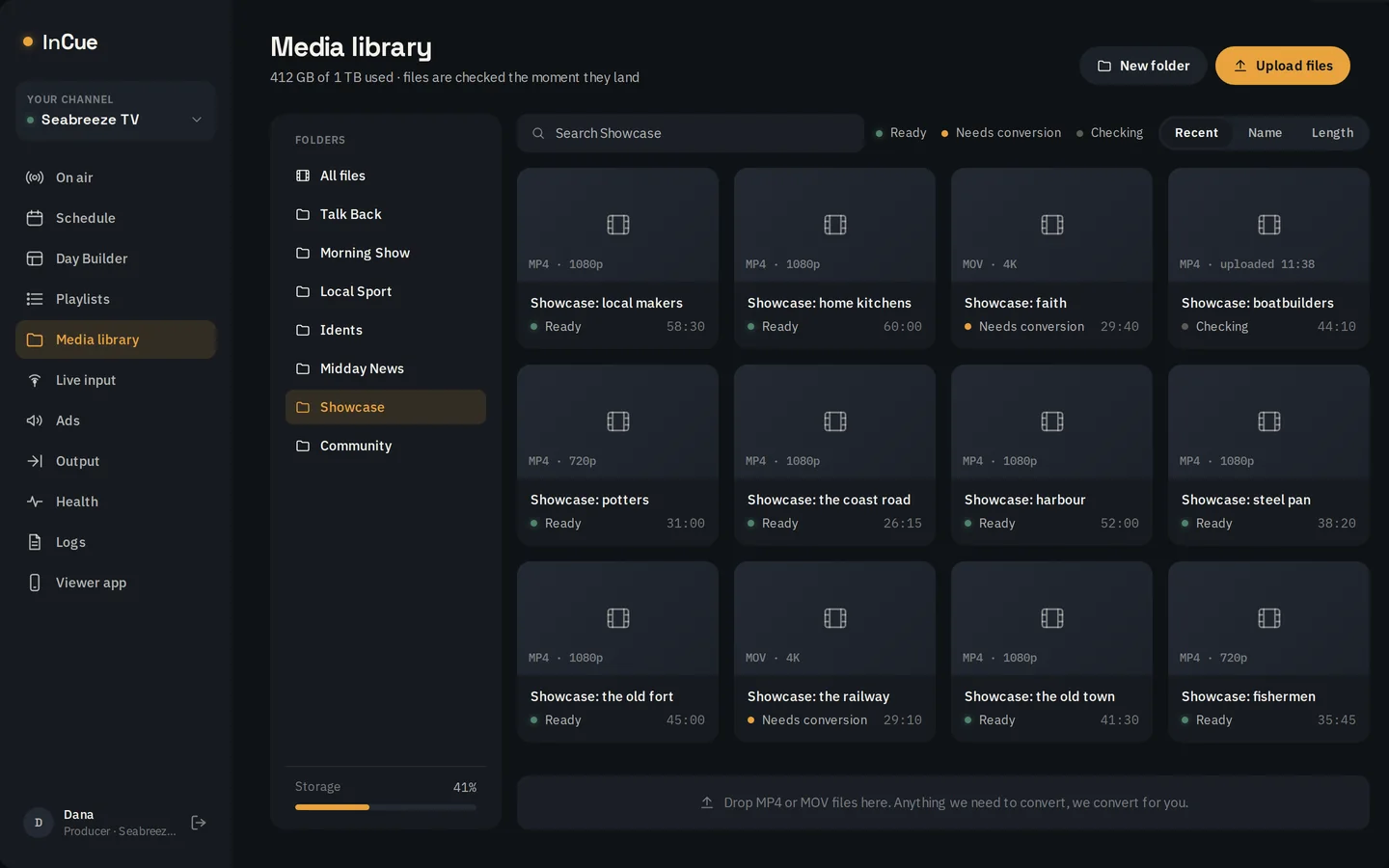The height and width of the screenshot is (868, 1389).
Task: Open Showcase: local makers thumbnail
Action: [x=617, y=225]
